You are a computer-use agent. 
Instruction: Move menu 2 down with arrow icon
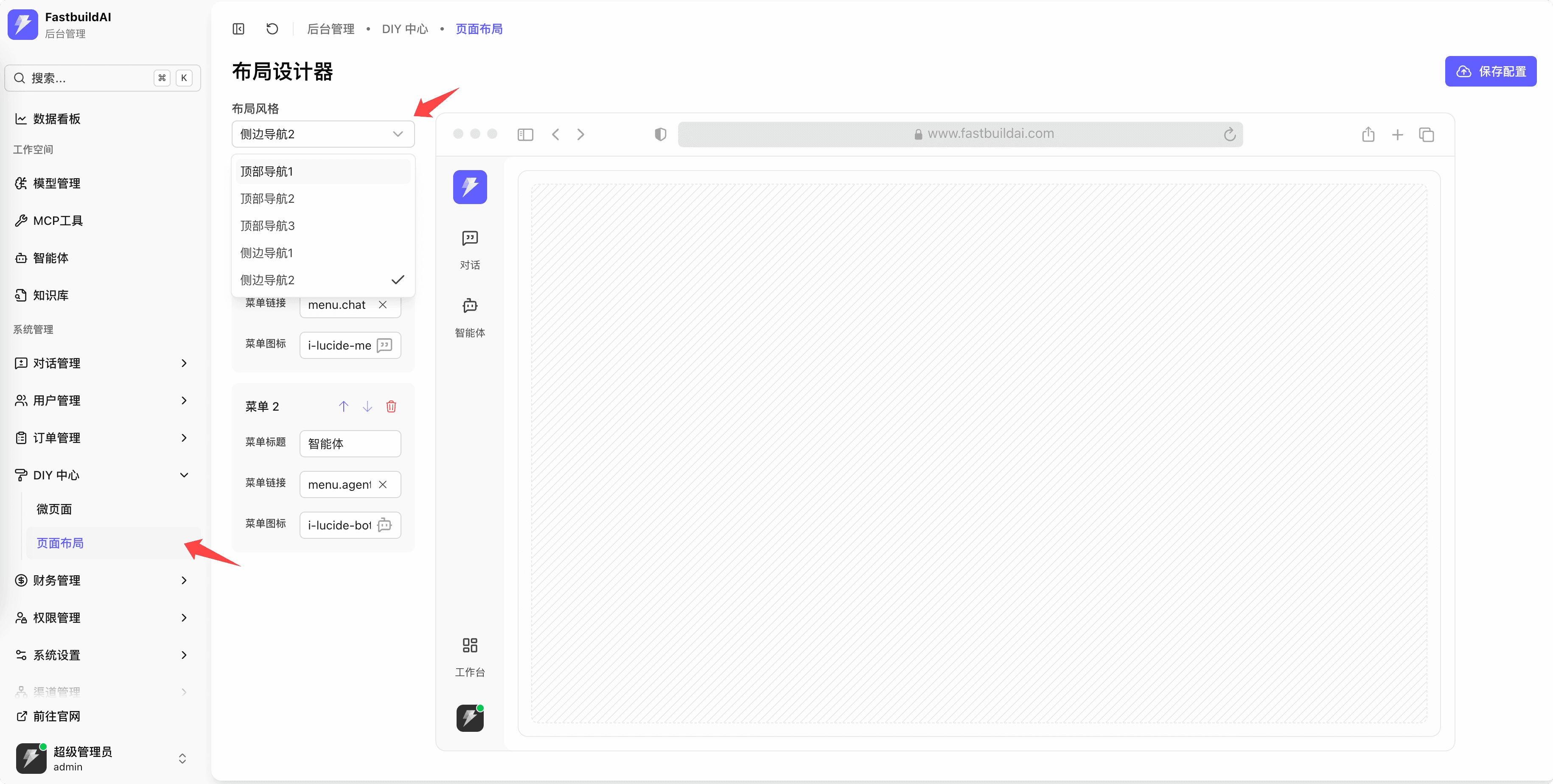click(x=367, y=406)
